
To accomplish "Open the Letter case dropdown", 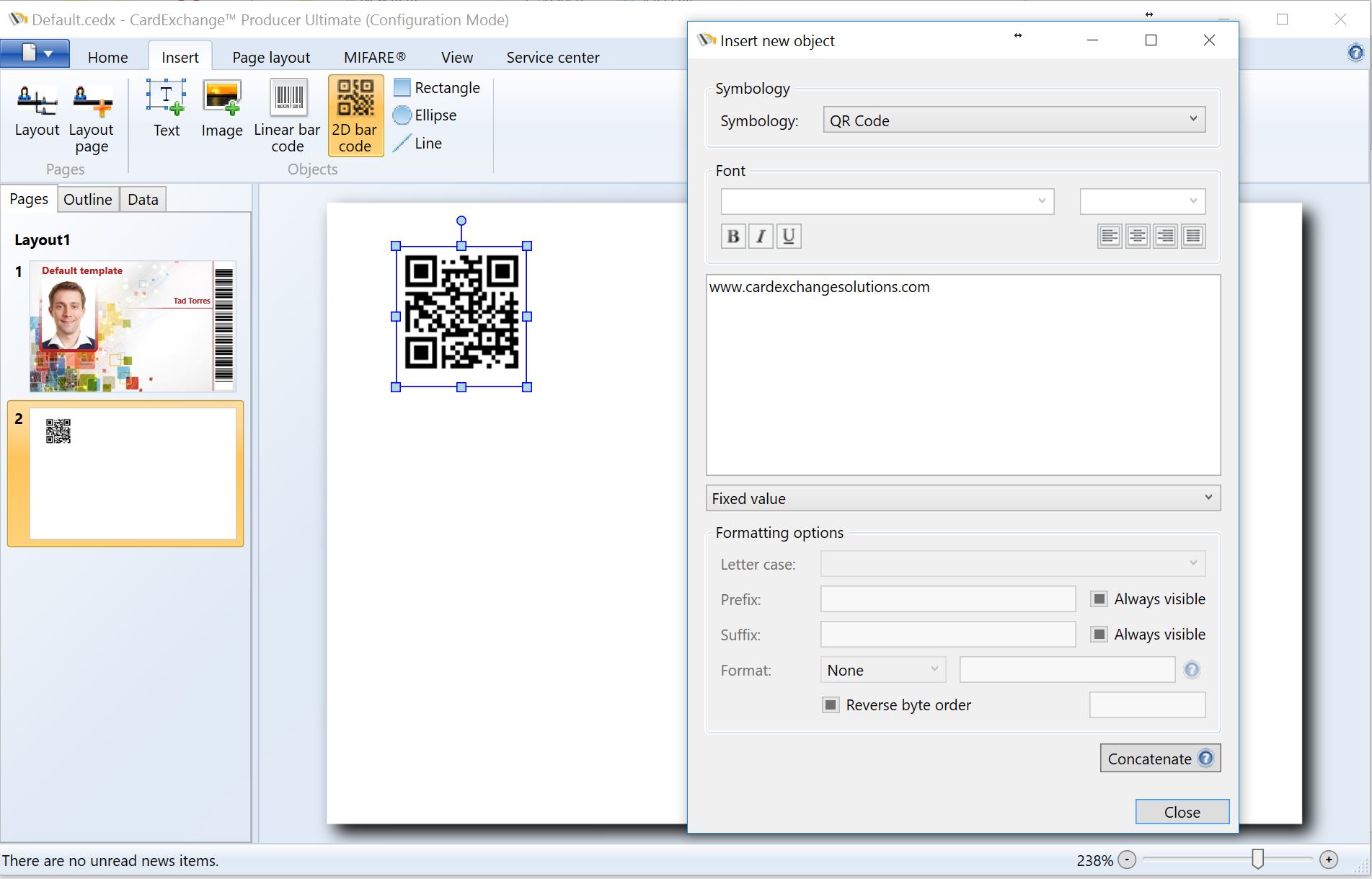I will 1013,564.
